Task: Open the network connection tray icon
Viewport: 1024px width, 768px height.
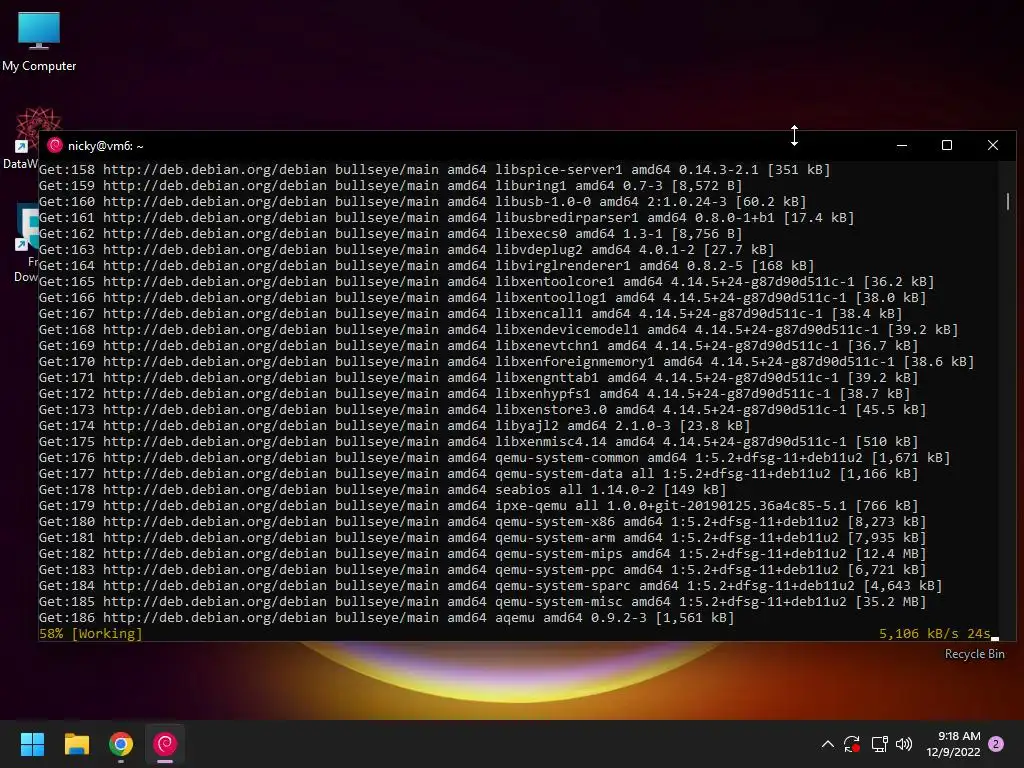Action: click(879, 744)
